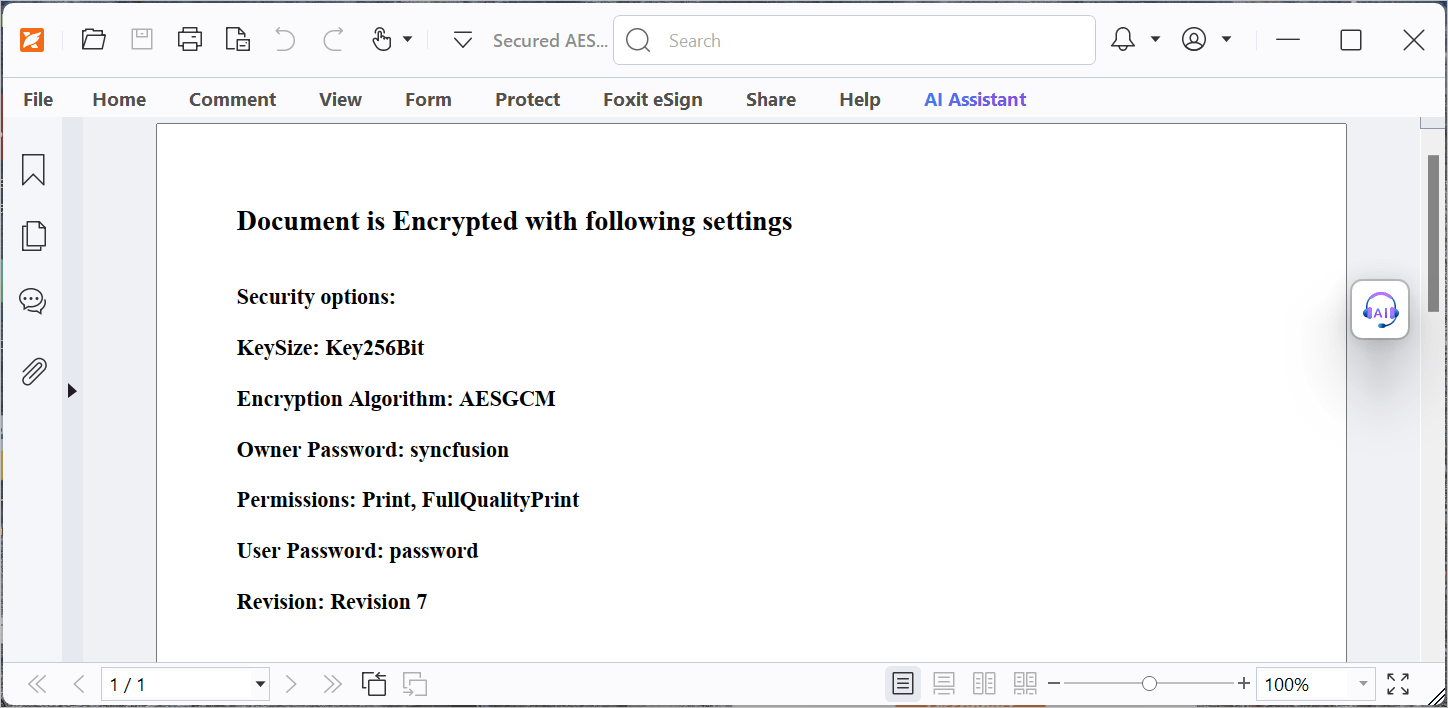Toggle facing pages view mode
Image resolution: width=1448 pixels, height=708 pixels.
pos(984,684)
